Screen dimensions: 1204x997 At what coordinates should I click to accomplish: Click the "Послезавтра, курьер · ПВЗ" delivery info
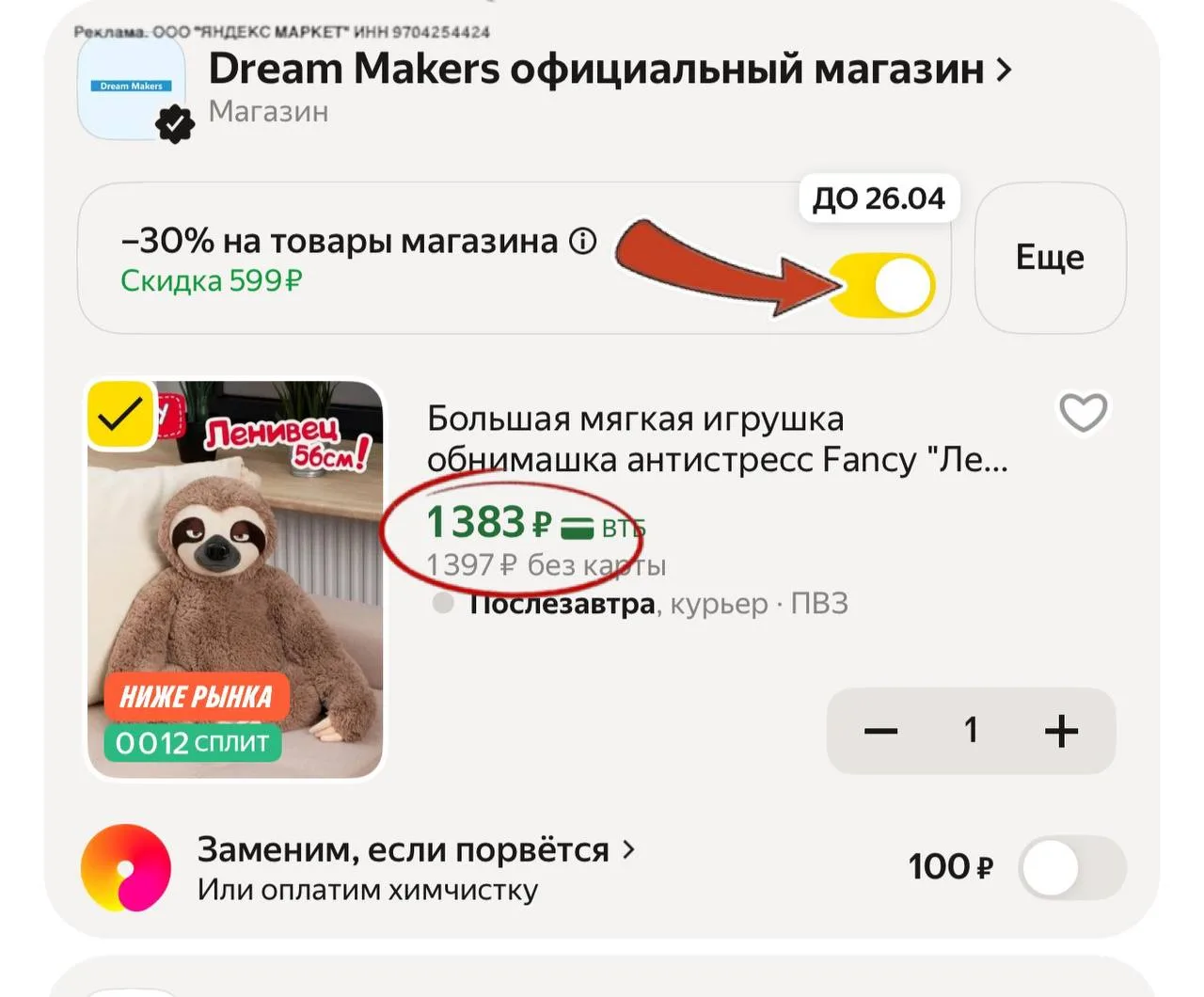[658, 604]
